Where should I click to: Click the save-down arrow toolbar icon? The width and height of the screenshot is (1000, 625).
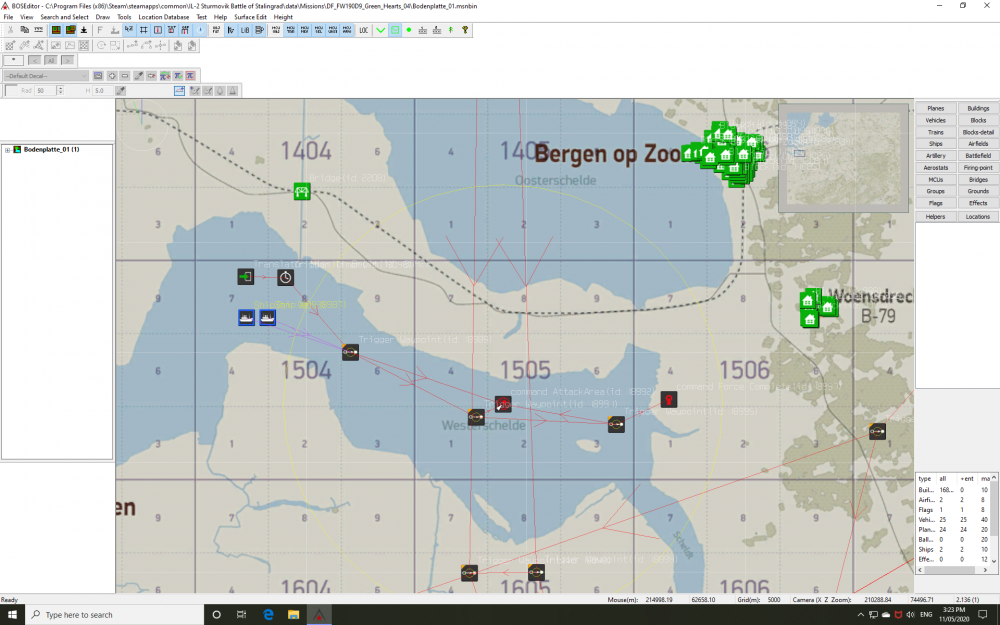(84, 30)
